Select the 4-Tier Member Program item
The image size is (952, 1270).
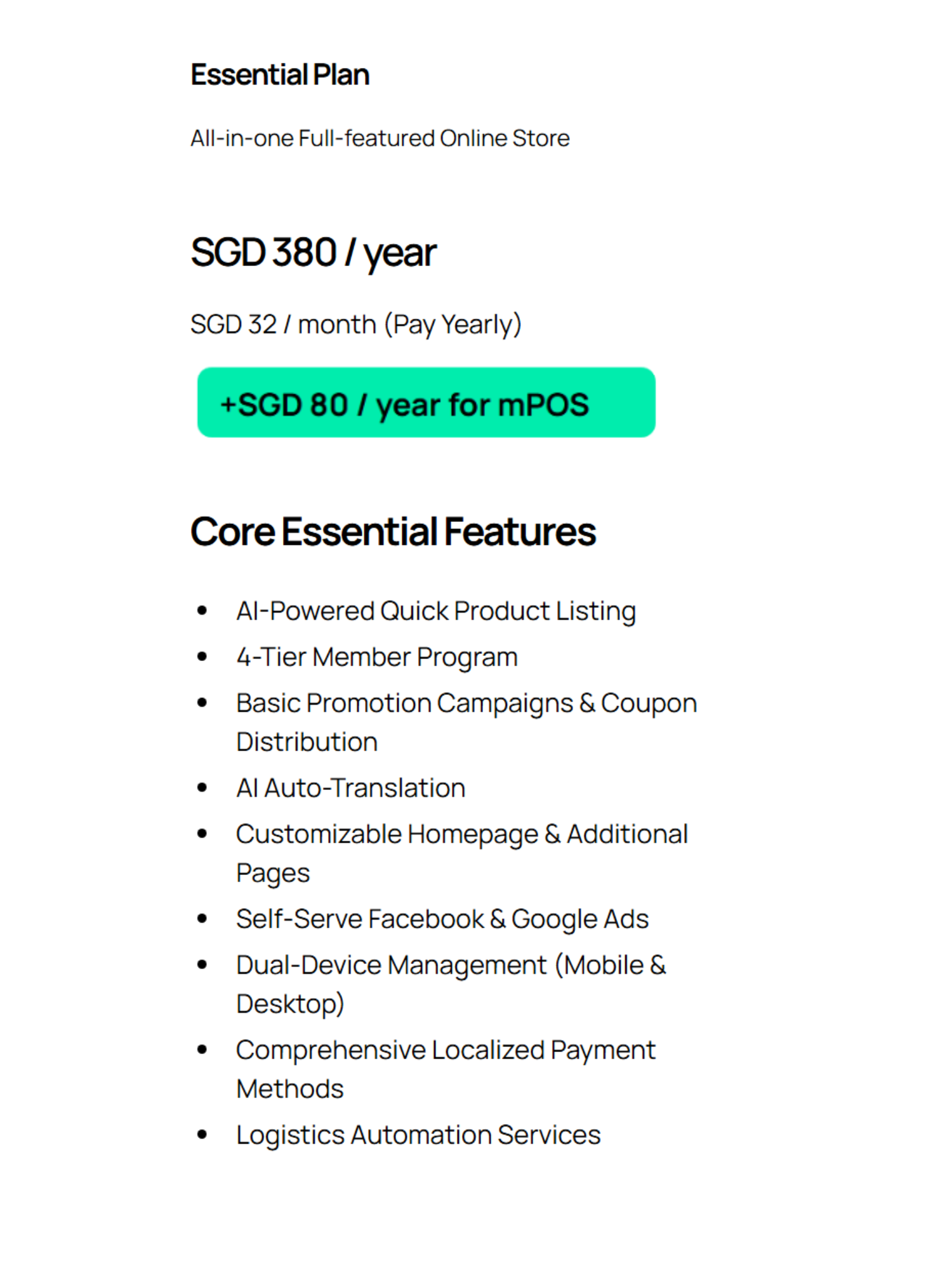(x=377, y=657)
